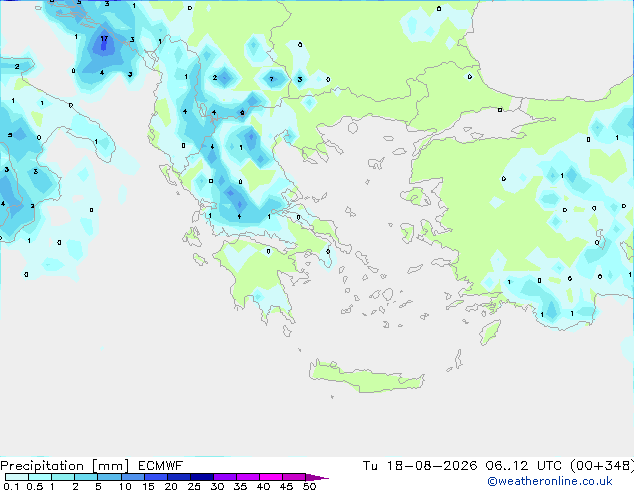Click the island of Crete on the map

tap(367, 377)
